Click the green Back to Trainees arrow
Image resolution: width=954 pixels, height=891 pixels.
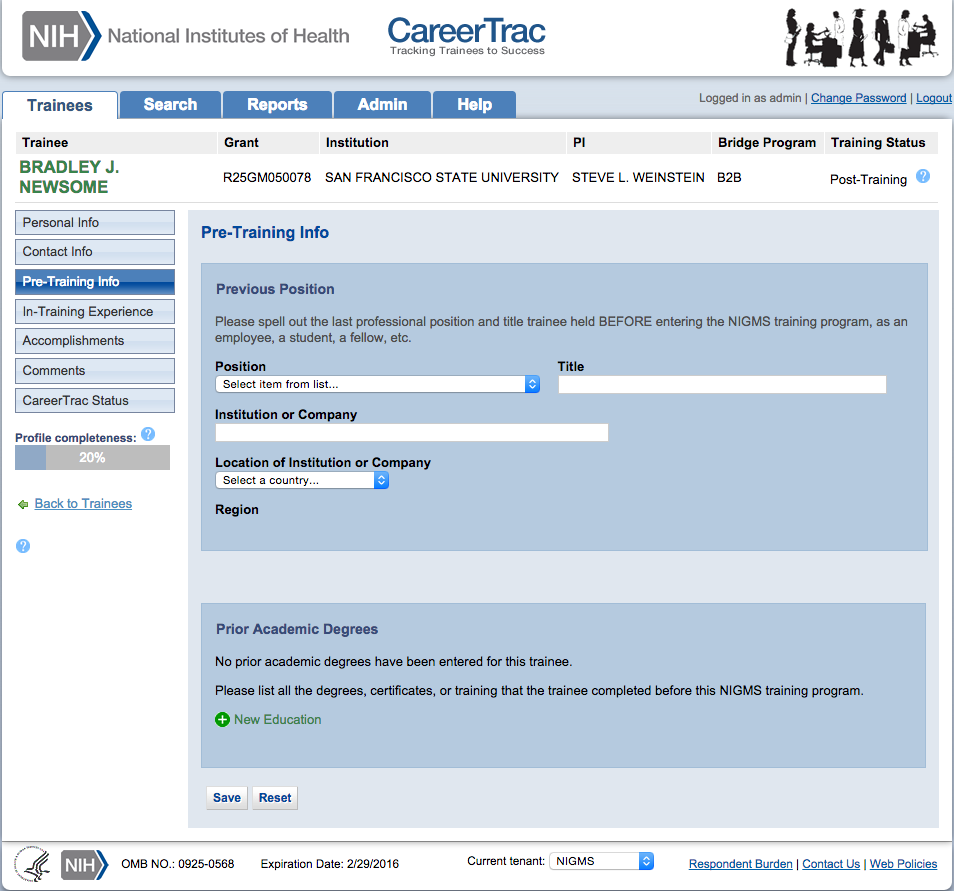point(23,505)
